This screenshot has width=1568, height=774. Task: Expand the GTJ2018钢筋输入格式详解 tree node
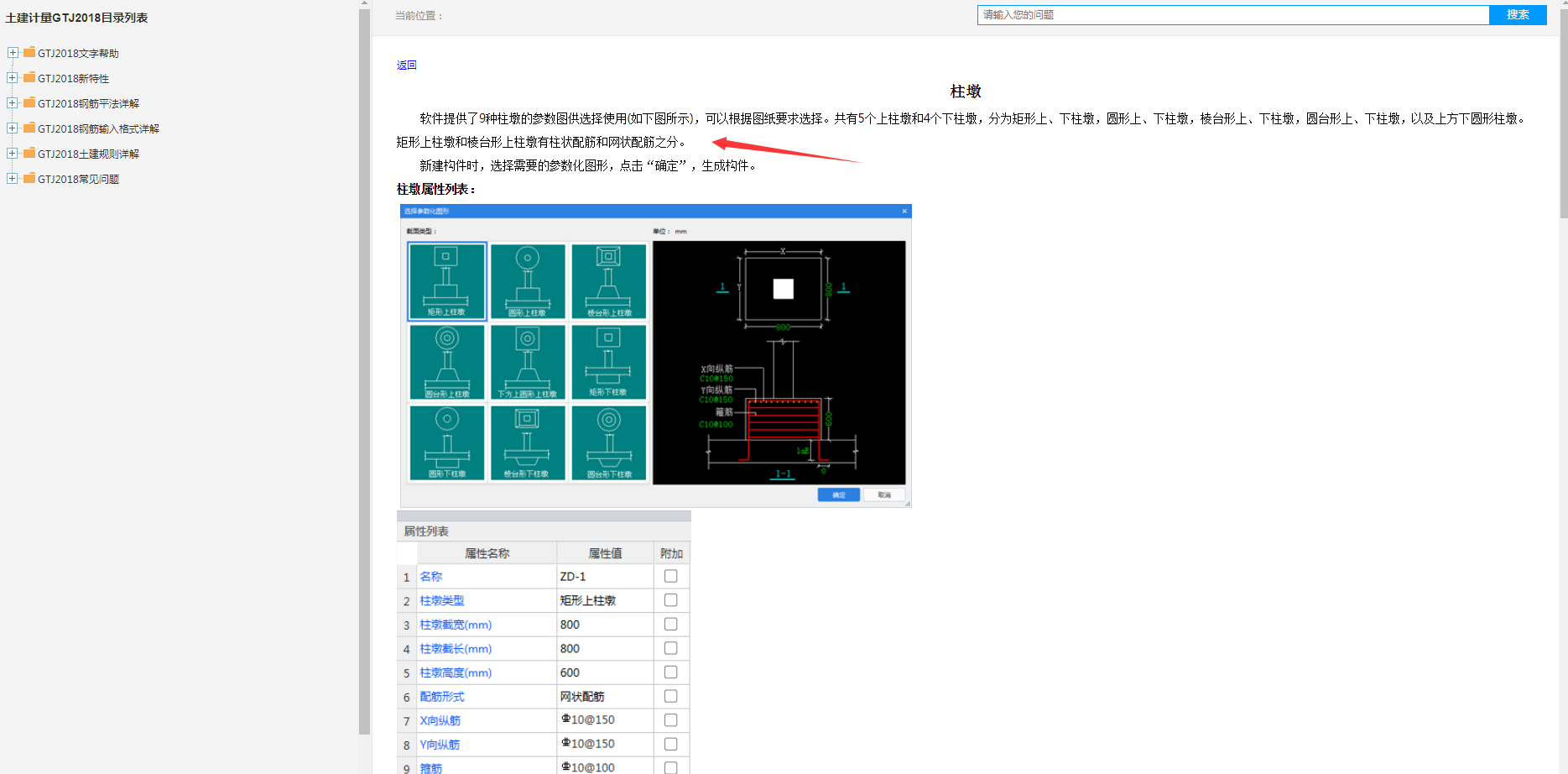coord(13,128)
